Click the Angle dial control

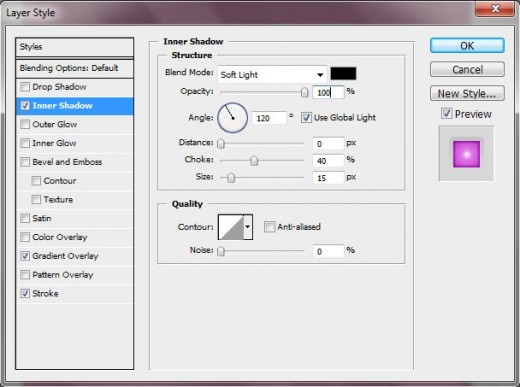[232, 118]
